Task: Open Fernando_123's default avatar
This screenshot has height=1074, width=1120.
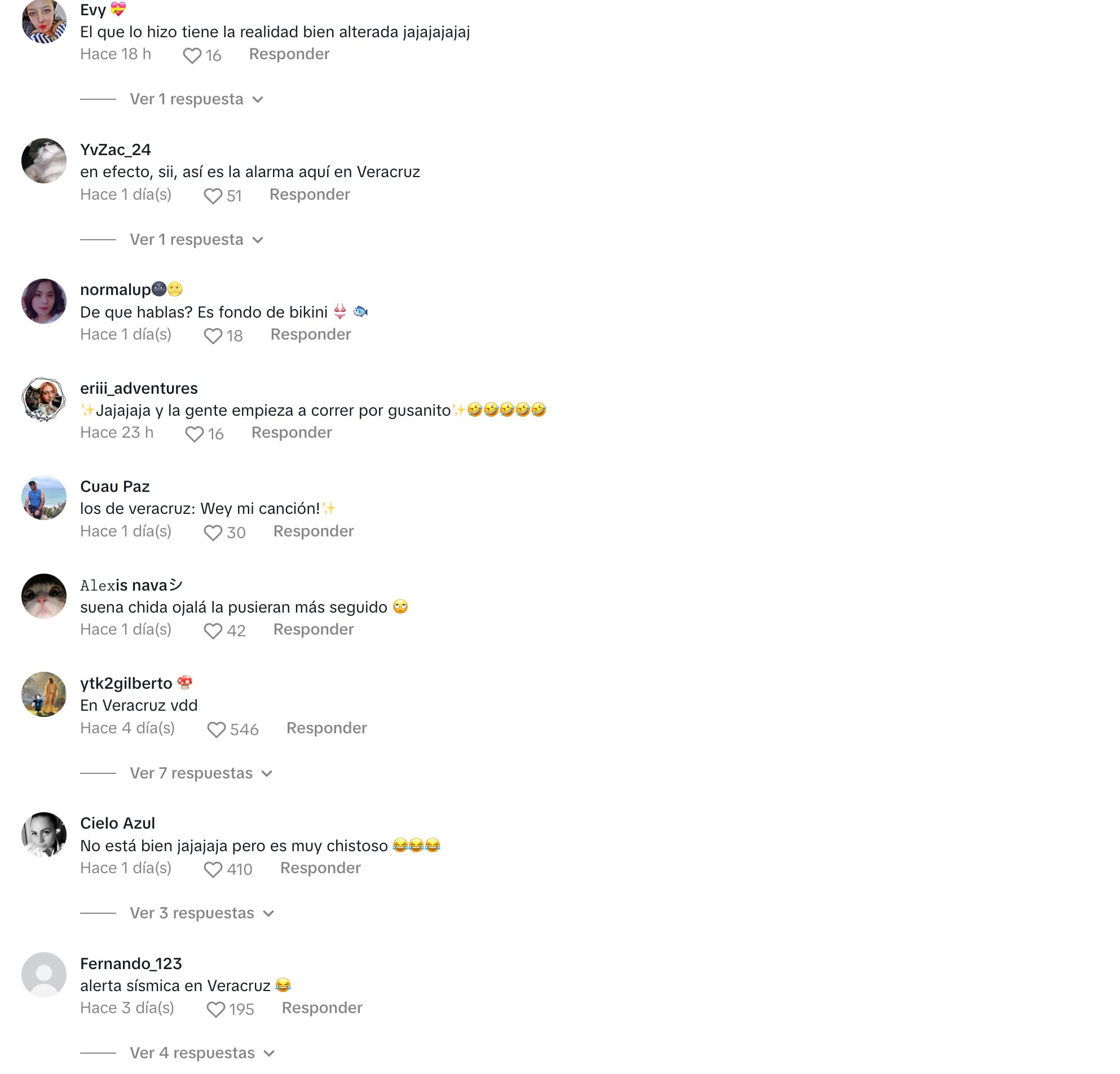Action: (x=44, y=975)
